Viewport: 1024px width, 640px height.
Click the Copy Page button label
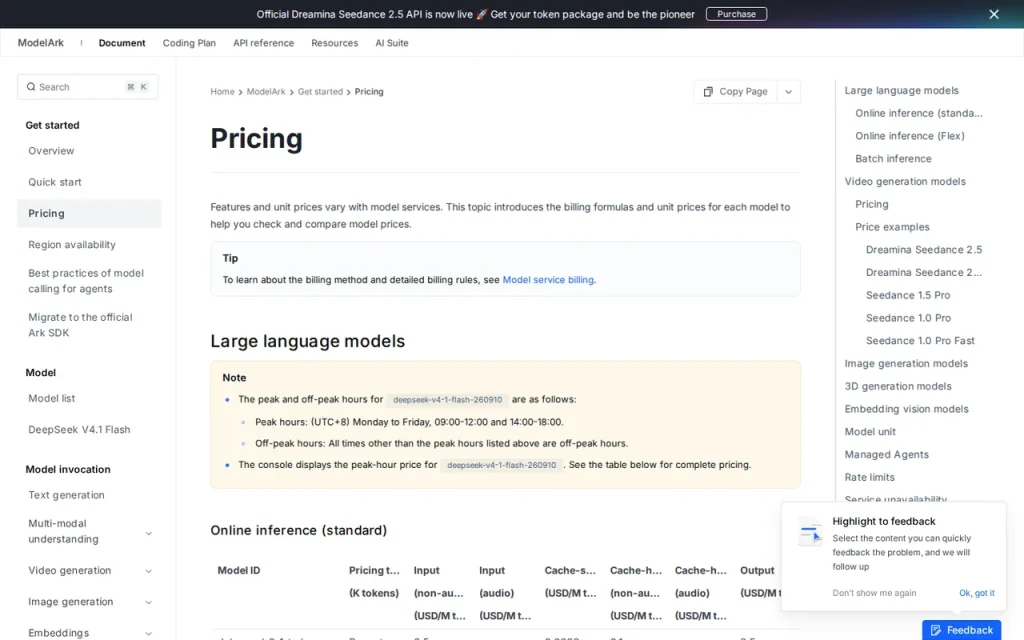tap(743, 91)
